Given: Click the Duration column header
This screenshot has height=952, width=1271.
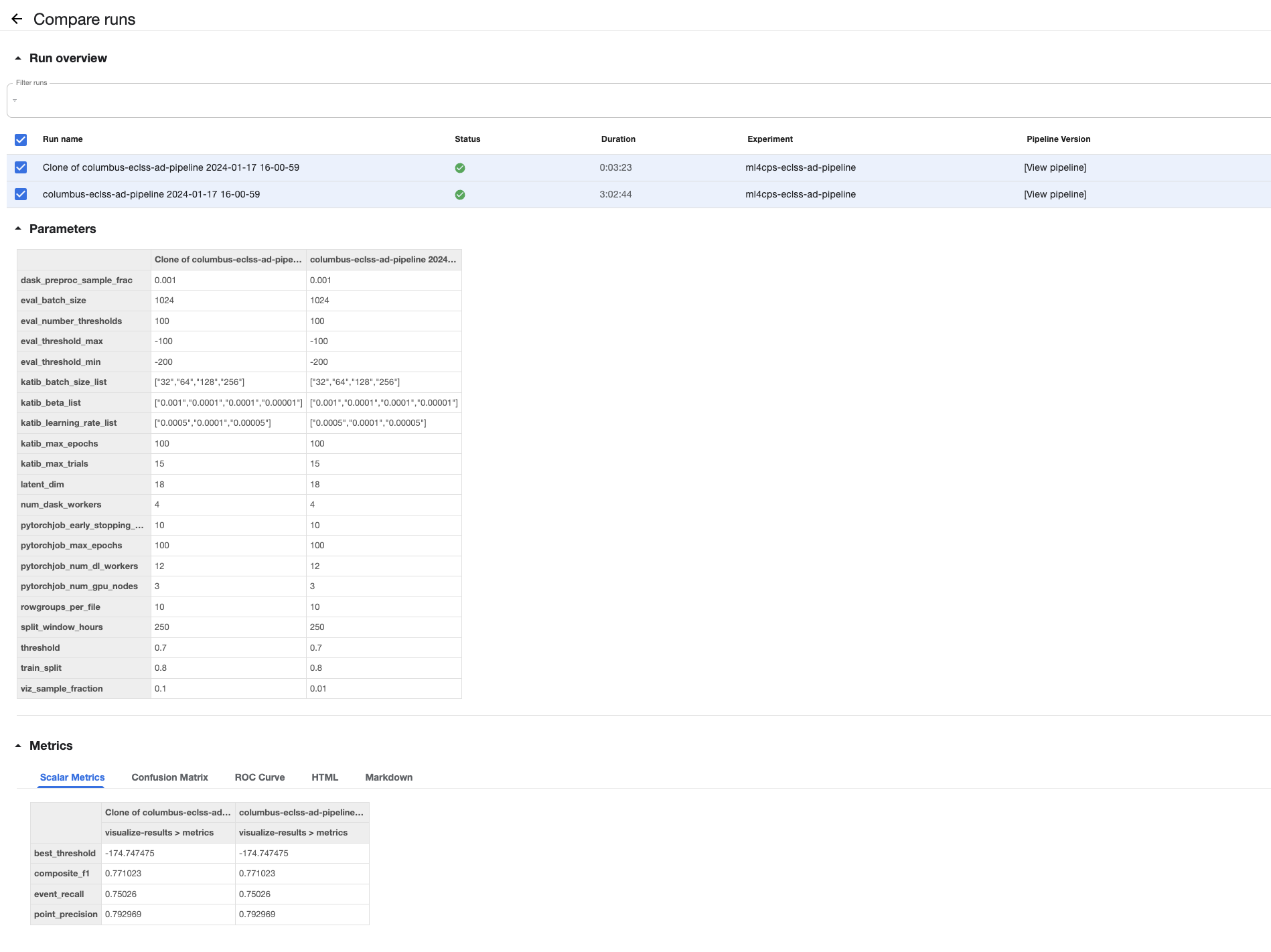Looking at the screenshot, I should (x=618, y=139).
